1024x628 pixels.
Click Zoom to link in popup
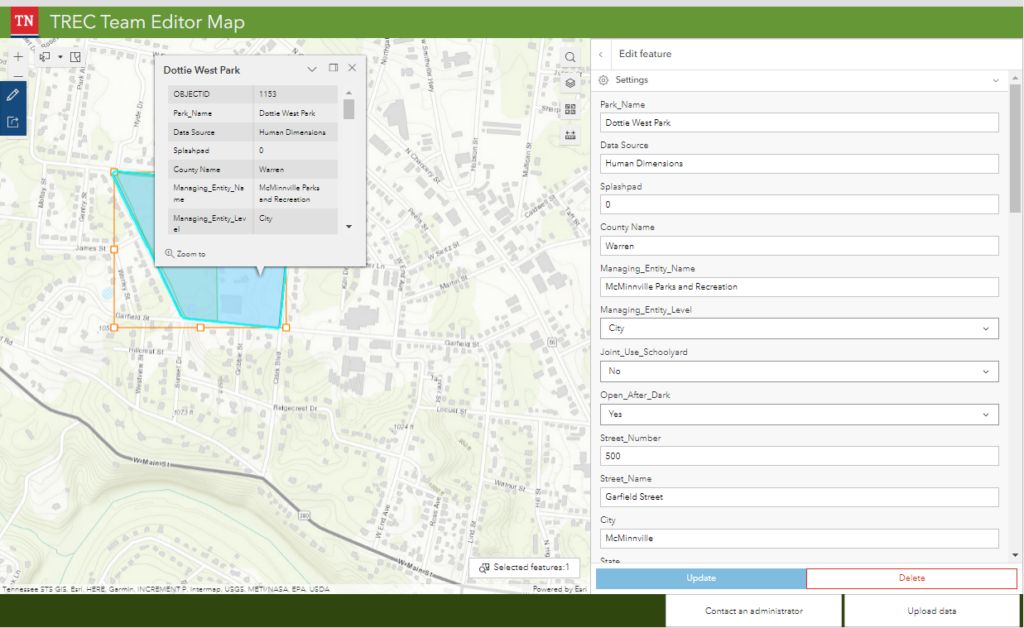click(185, 254)
